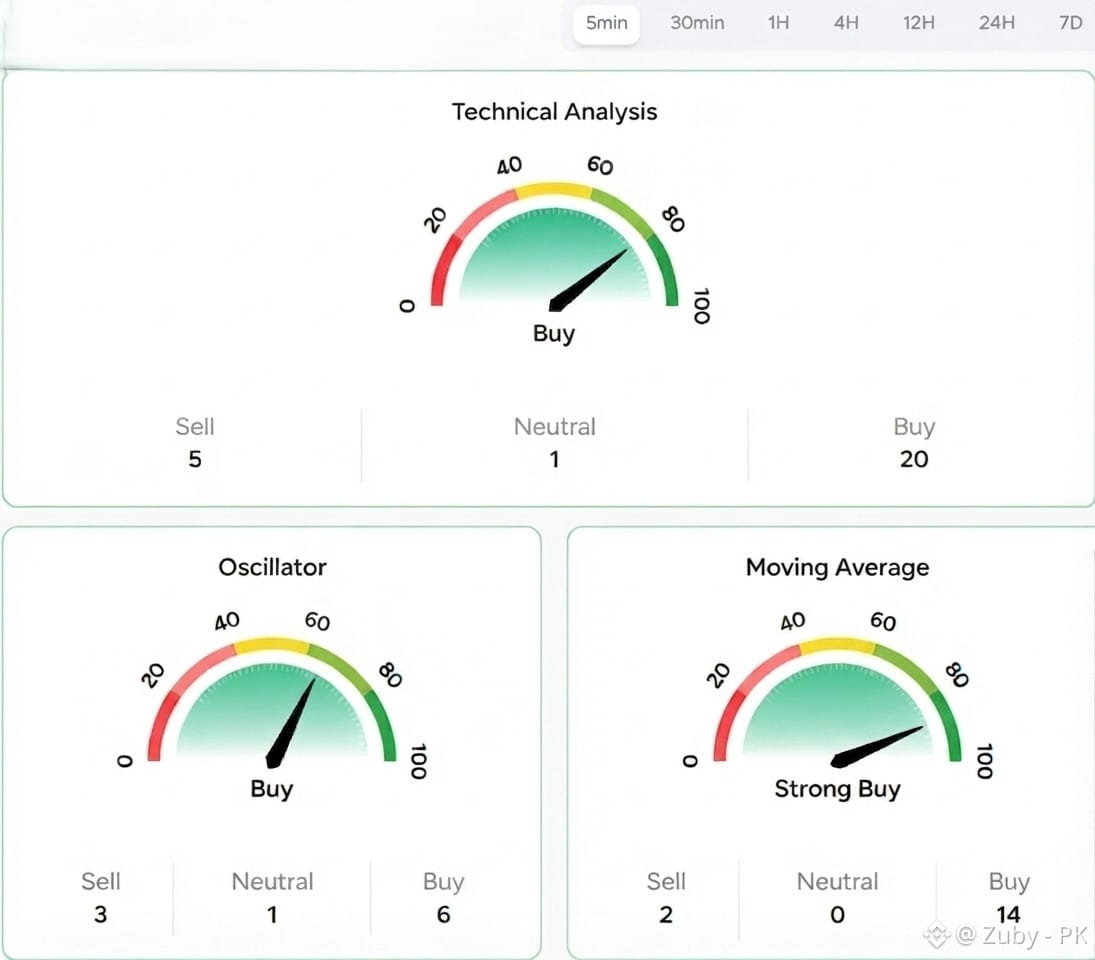
Task: Switch to the 24H timeframe tab
Action: point(997,23)
